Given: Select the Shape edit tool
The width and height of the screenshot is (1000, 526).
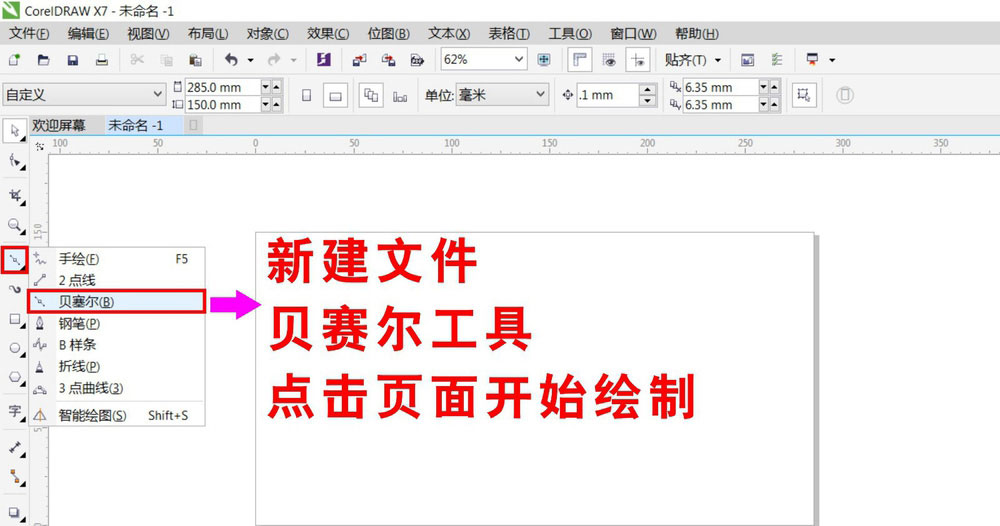Looking at the screenshot, I should coord(15,161).
